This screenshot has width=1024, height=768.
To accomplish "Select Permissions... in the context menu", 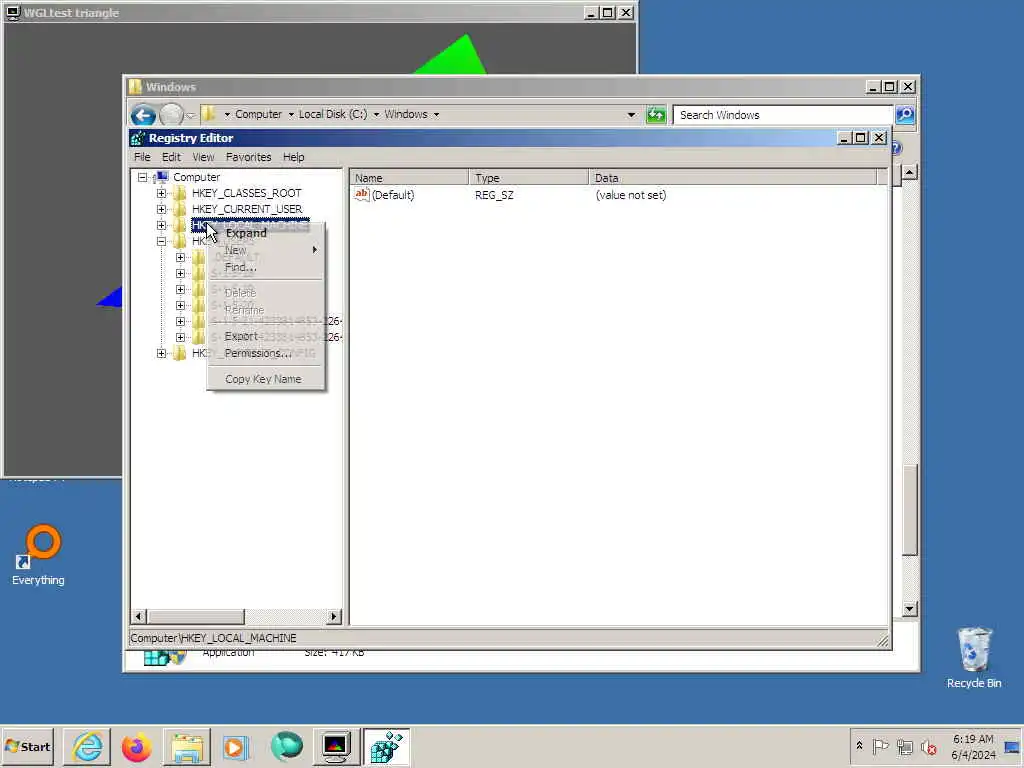I will [265, 353].
